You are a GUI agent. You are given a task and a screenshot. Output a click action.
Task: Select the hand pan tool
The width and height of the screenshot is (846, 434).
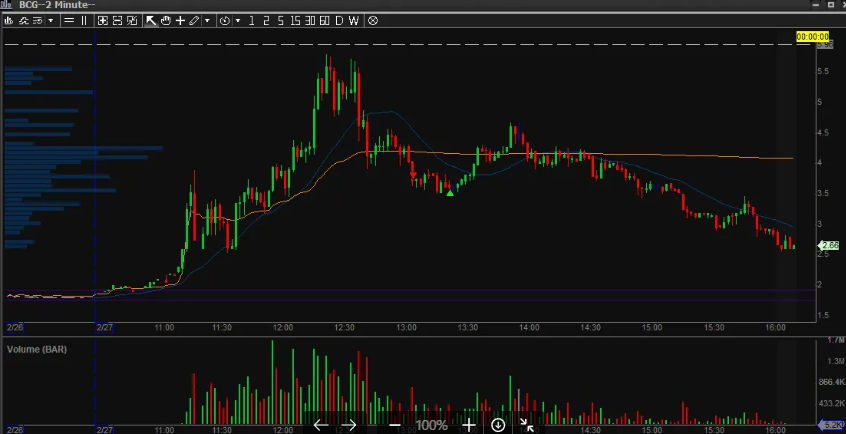(x=166, y=21)
